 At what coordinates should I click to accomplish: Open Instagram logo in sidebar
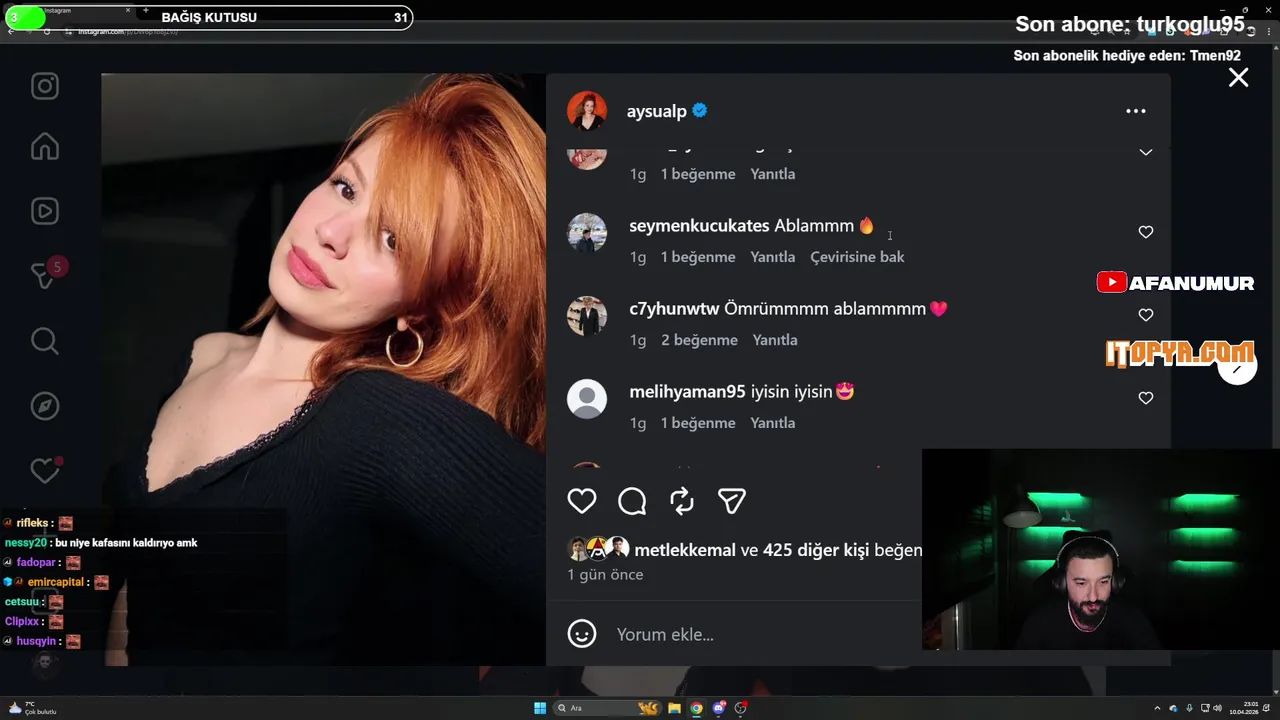pyautogui.click(x=44, y=86)
